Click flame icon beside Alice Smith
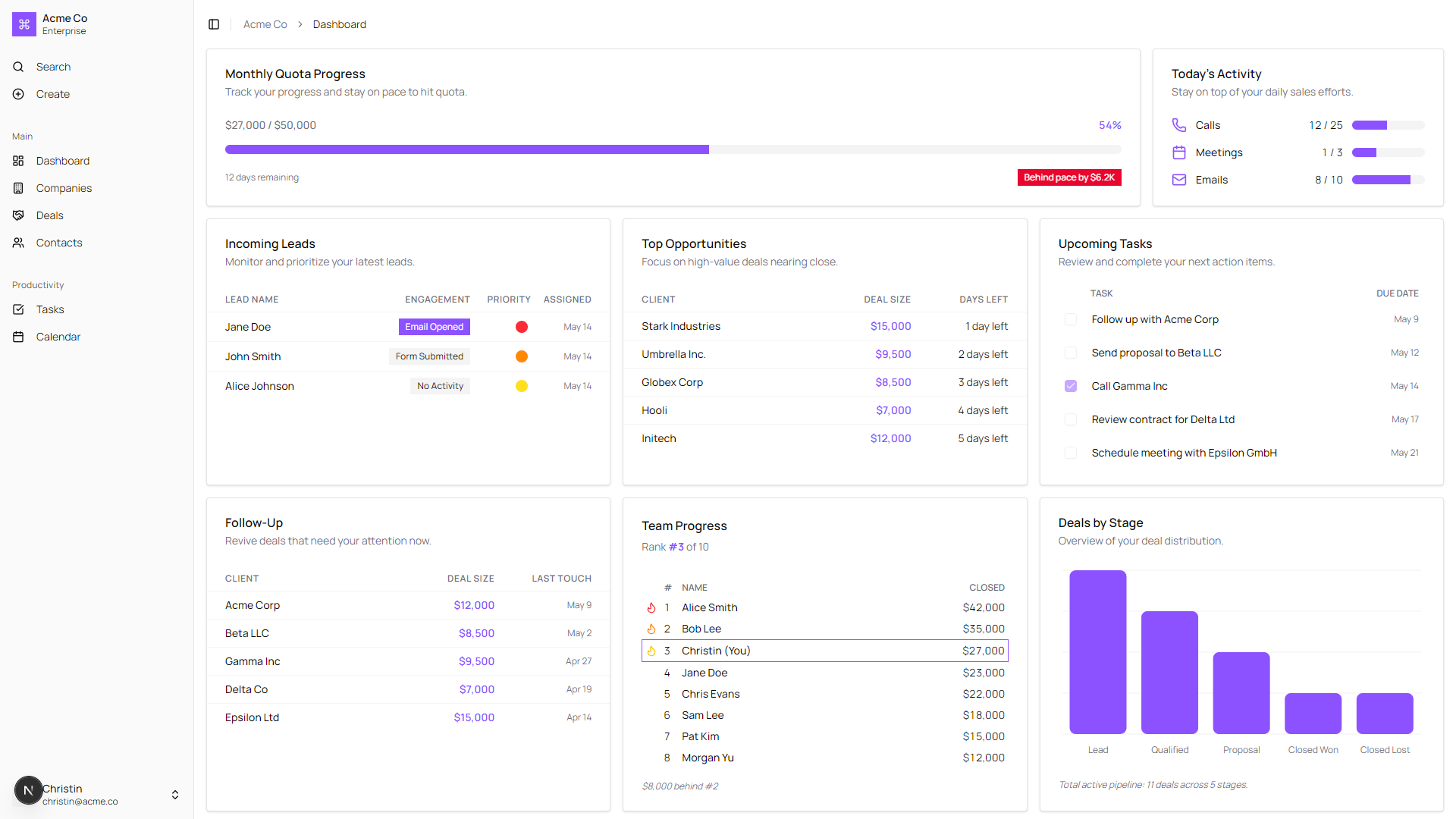The height and width of the screenshot is (819, 1456). [x=651, y=607]
